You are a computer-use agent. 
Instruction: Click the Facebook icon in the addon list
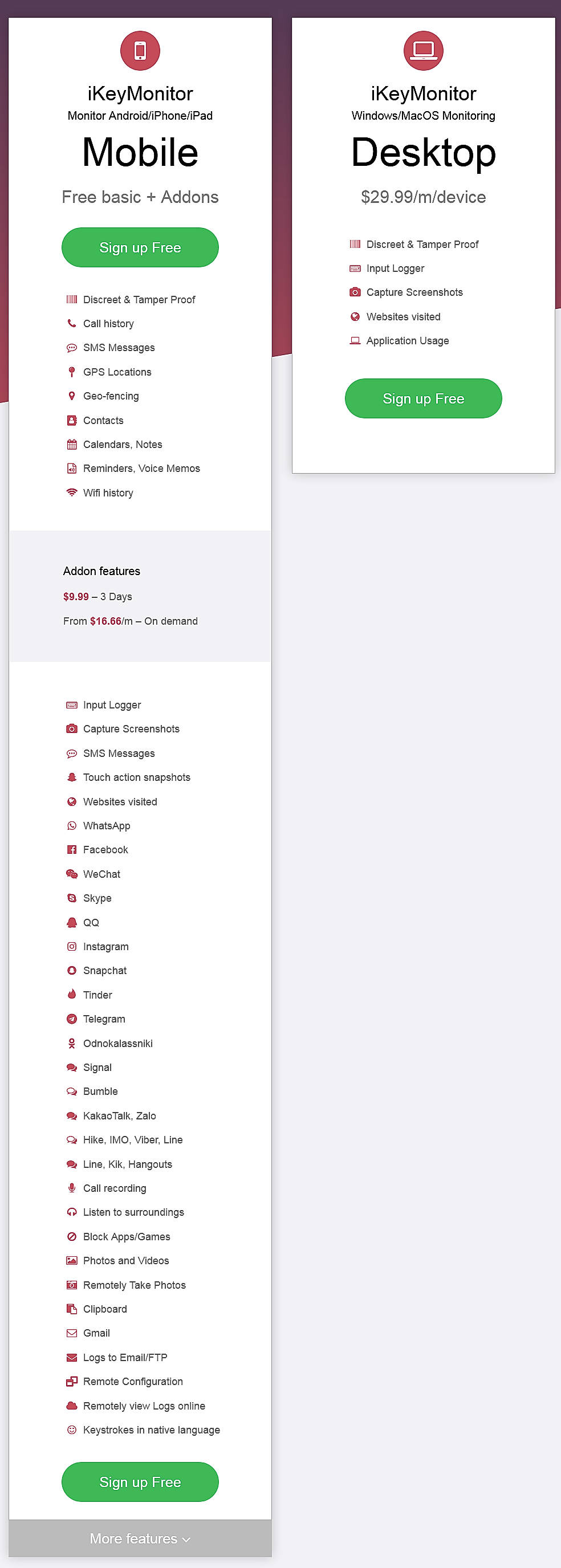(71, 850)
